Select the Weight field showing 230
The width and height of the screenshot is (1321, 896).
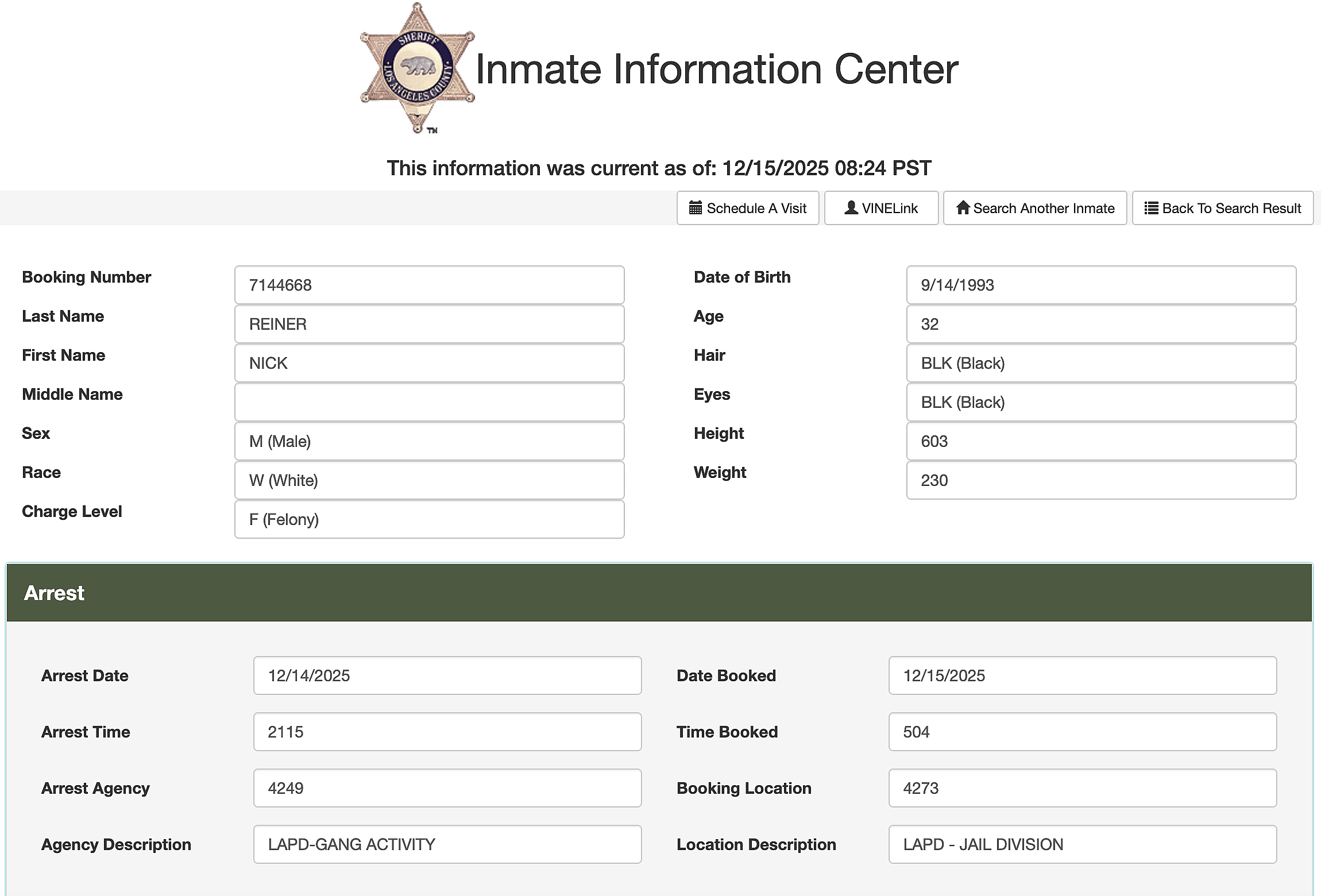(x=1100, y=480)
